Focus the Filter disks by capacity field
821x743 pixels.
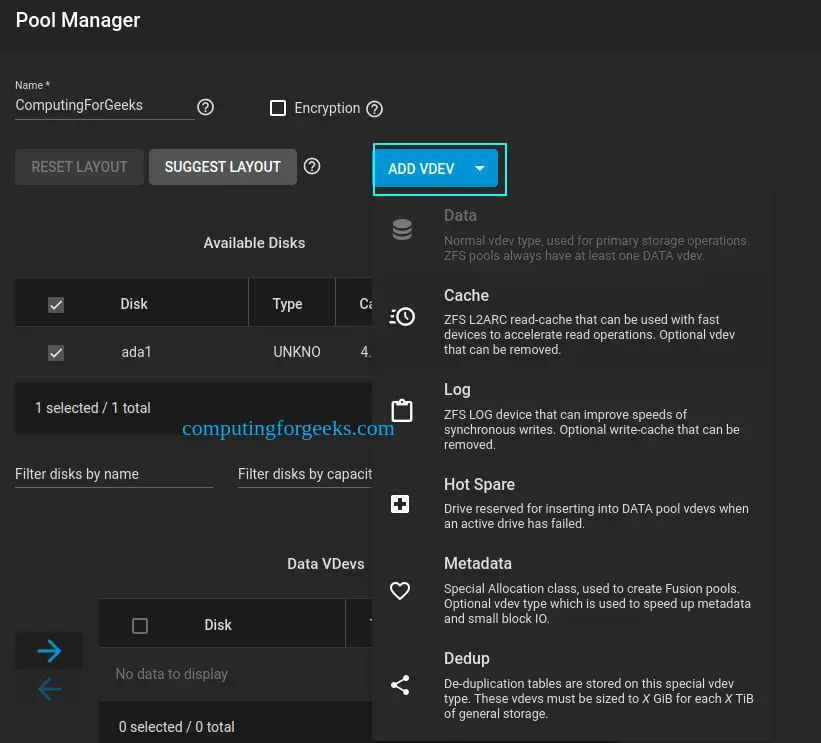305,474
